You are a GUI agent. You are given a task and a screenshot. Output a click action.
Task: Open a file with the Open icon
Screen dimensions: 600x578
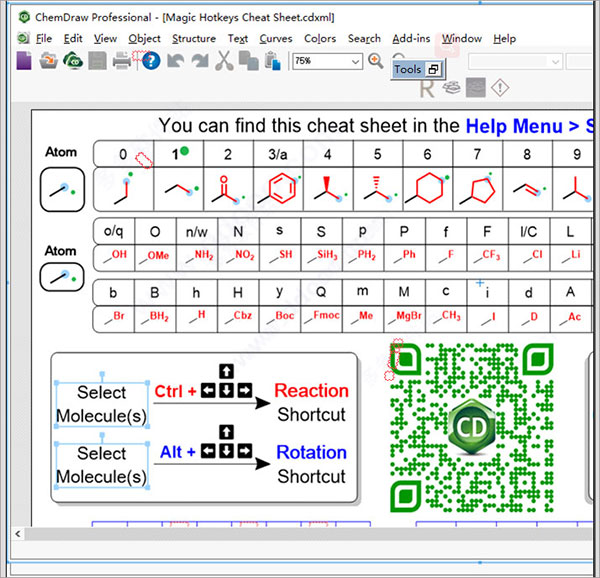(x=48, y=60)
